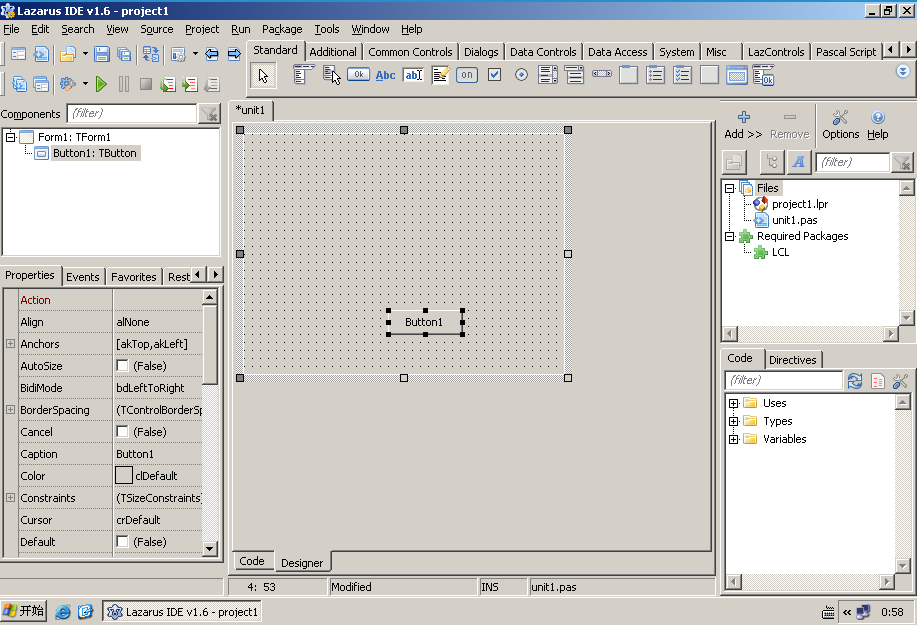Select the TMainMenu component in palette

[304, 75]
